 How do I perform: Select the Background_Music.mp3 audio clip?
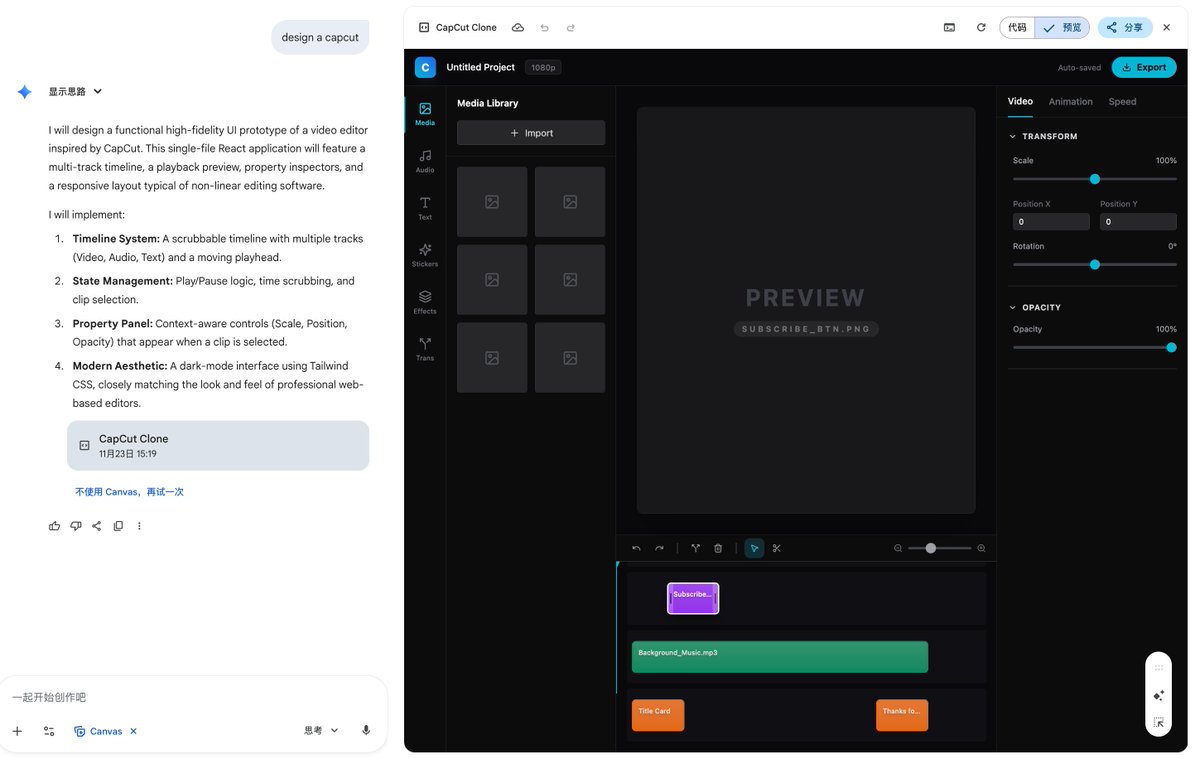coord(780,657)
